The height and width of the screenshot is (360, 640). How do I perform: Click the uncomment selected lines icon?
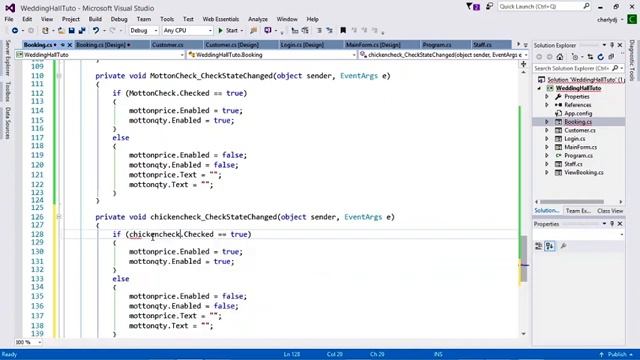(x=329, y=31)
